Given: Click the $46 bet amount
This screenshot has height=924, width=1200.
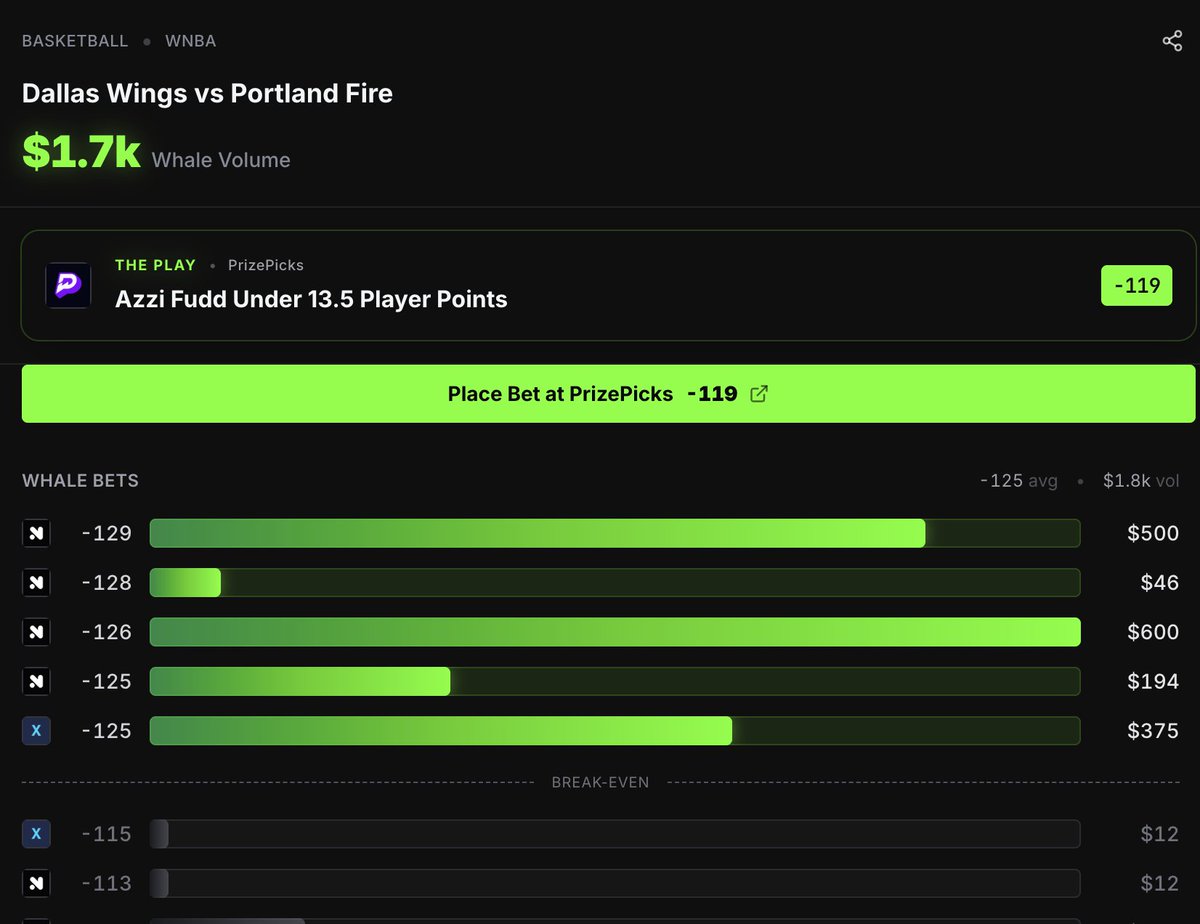Looking at the screenshot, I should point(1159,582).
